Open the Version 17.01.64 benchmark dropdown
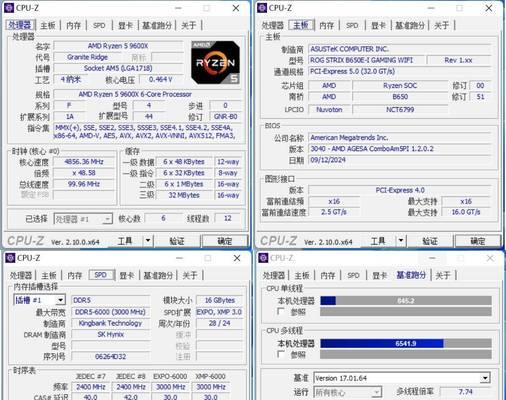The width and height of the screenshot is (506, 400). 402,378
